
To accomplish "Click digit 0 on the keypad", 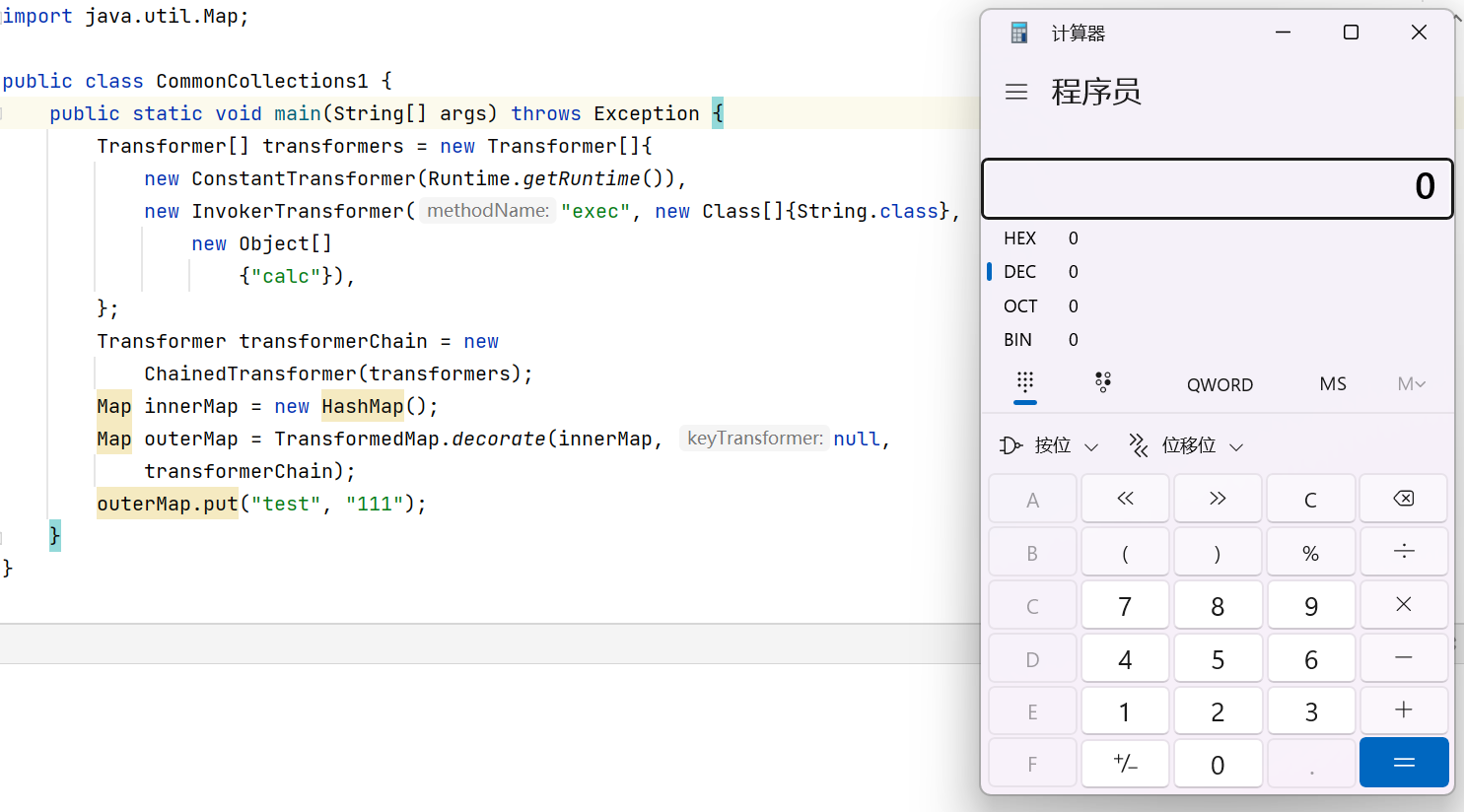I will pos(1218,764).
